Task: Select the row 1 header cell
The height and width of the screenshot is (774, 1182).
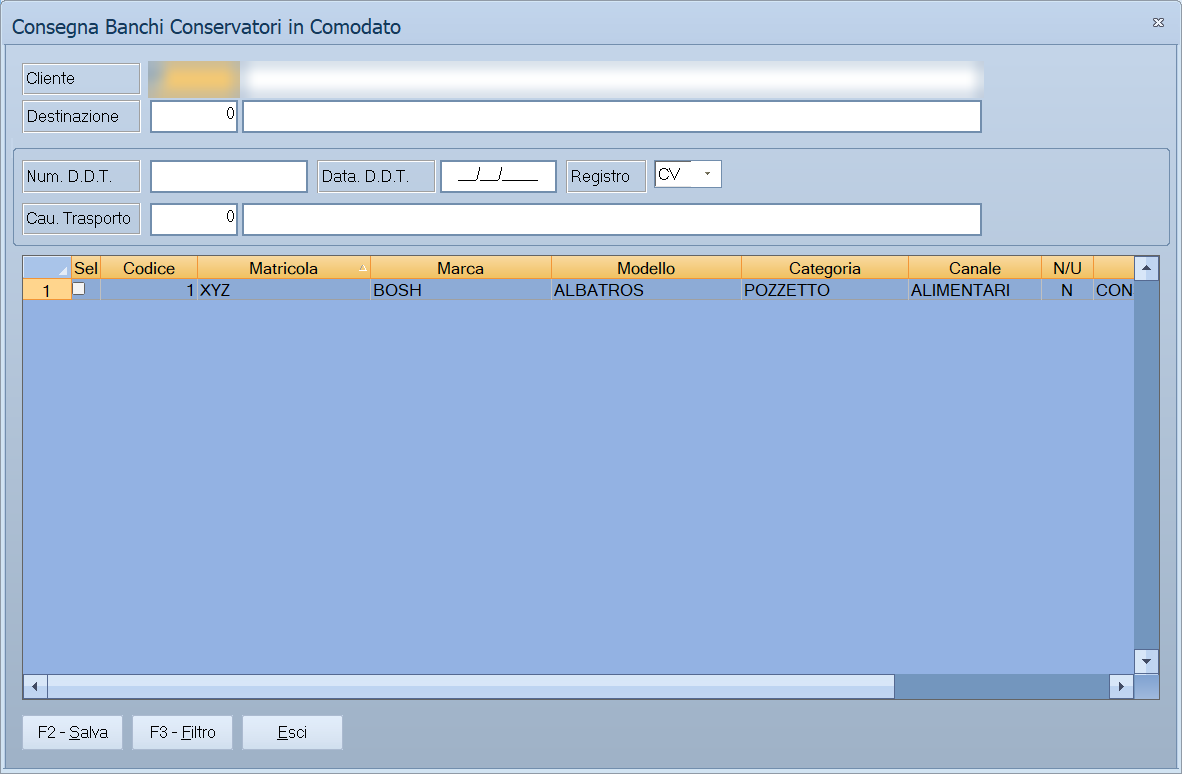Action: coord(47,290)
